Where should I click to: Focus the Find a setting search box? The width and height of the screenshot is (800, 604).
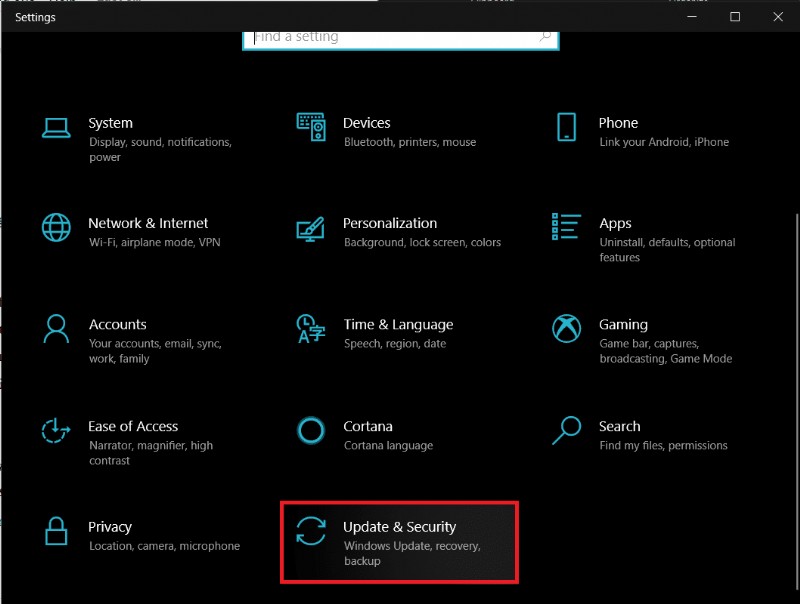pos(390,38)
